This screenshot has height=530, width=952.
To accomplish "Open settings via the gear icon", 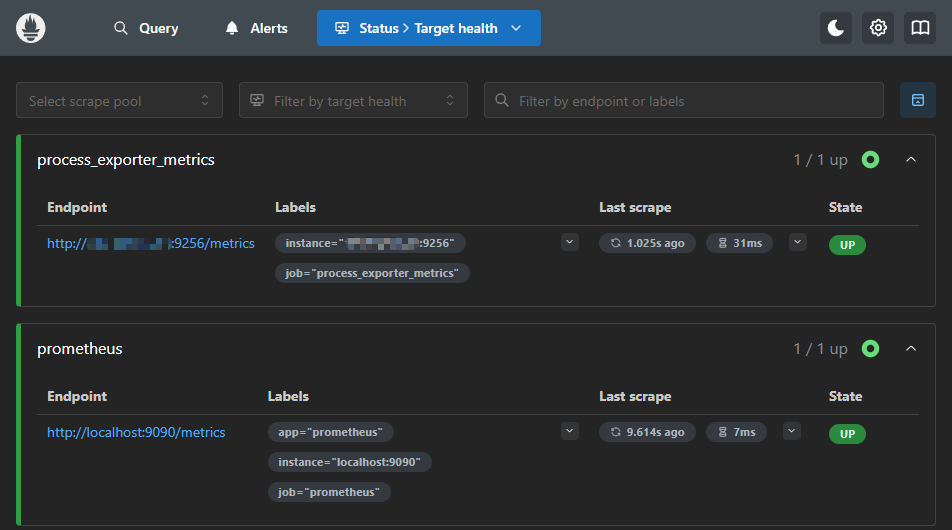I will tap(878, 28).
